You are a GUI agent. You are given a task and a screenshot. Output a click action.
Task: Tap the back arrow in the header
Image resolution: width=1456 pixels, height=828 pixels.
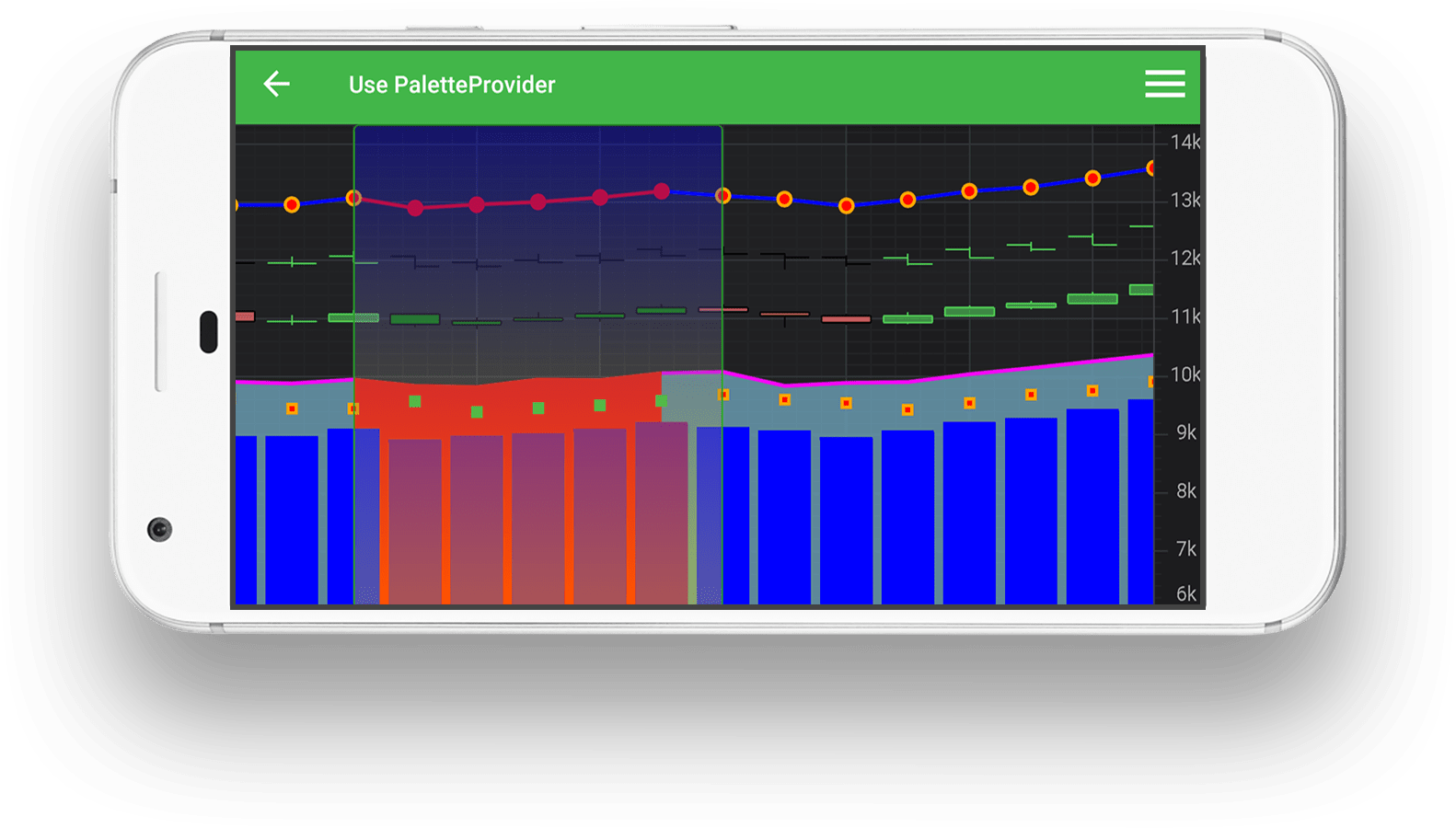click(276, 85)
